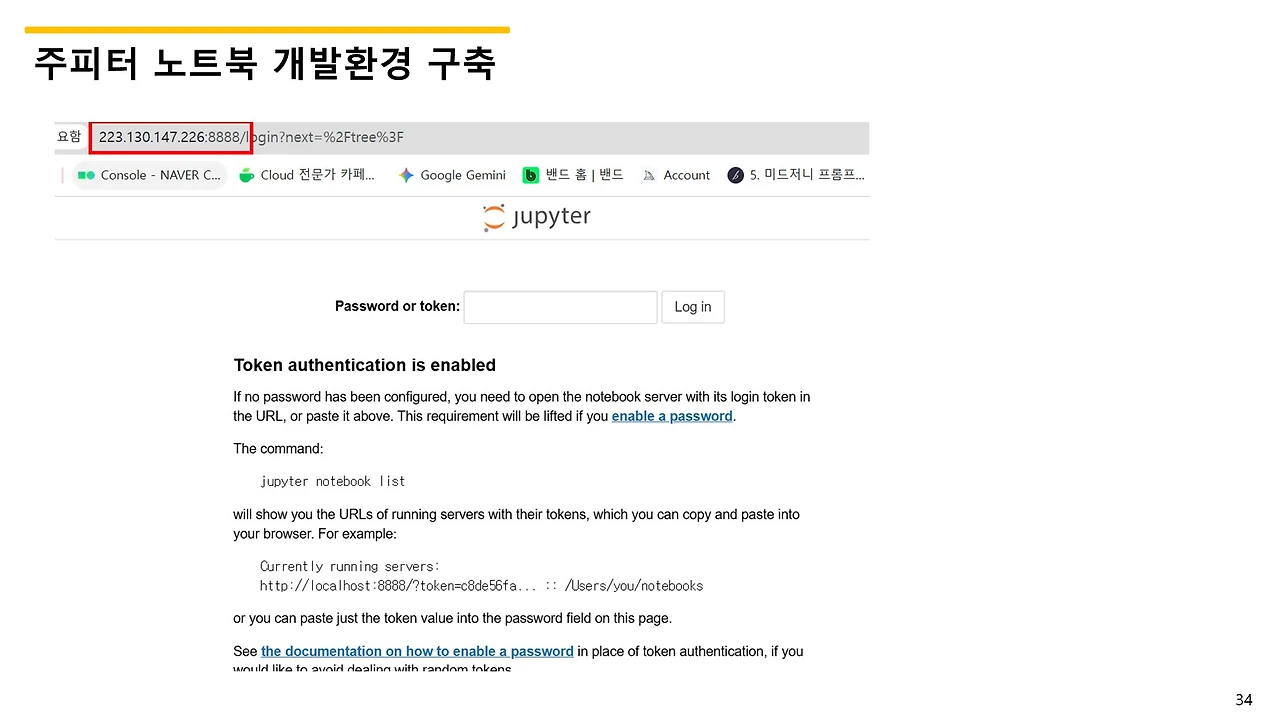Click the green Band icon on bookmarks bar
The width and height of the screenshot is (1280, 720).
530,174
